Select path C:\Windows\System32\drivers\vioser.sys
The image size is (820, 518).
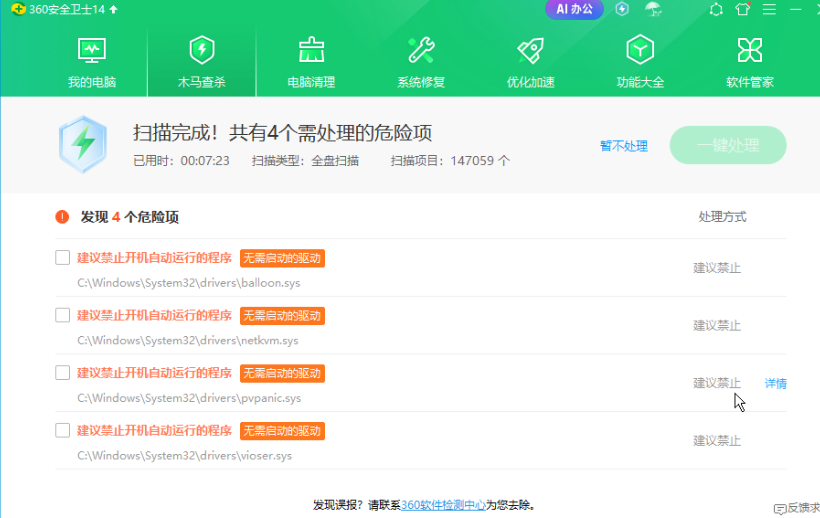[185, 455]
